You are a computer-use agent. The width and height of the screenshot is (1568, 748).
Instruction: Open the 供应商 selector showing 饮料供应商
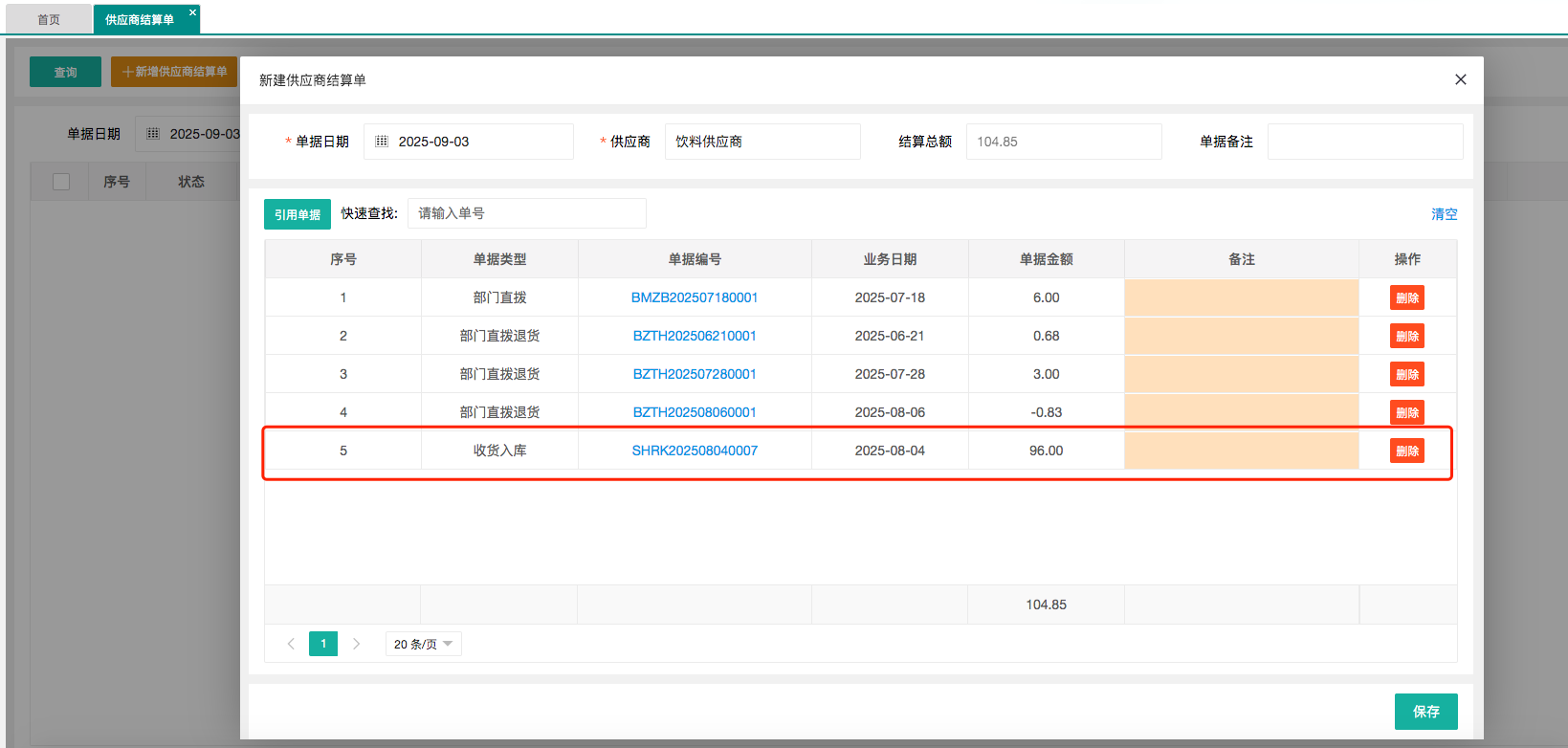pyautogui.click(x=762, y=142)
